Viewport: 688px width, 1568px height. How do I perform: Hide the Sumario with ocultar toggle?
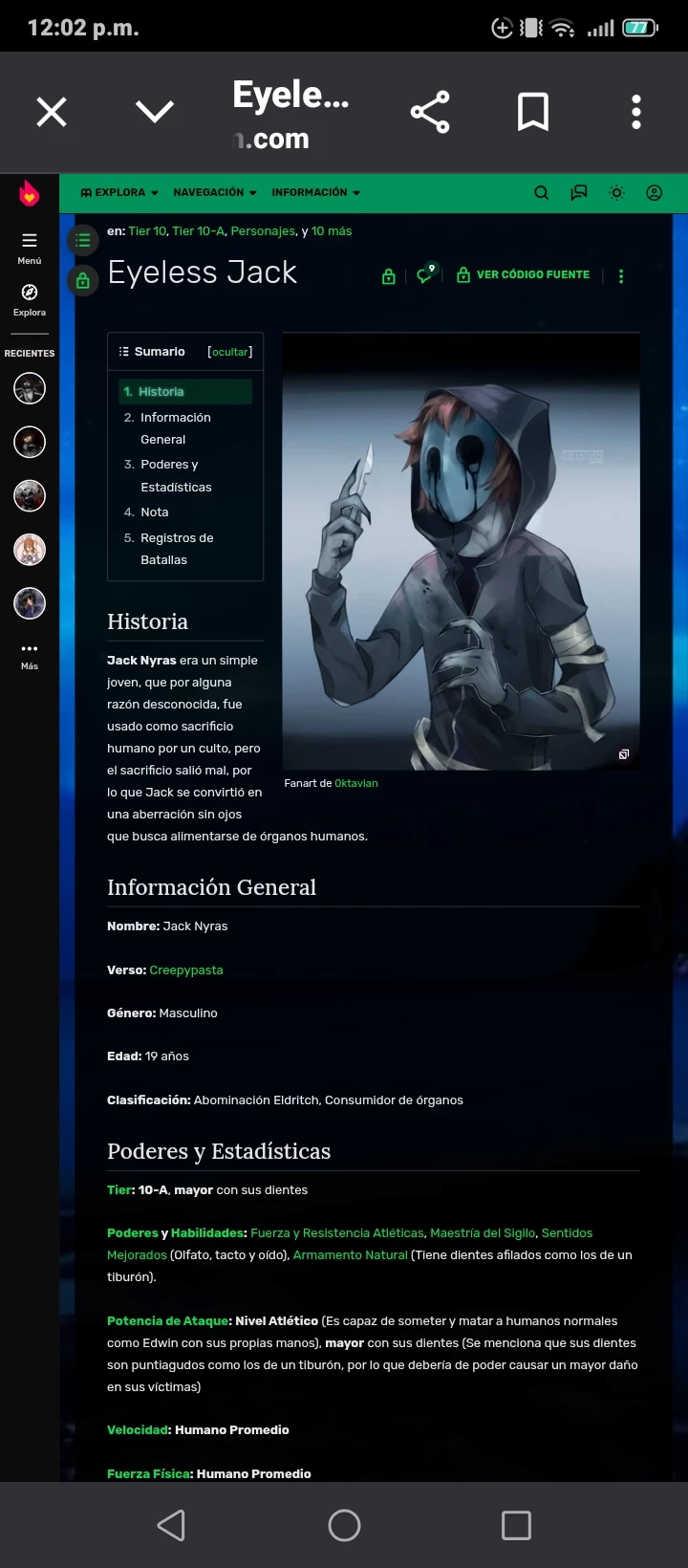230,352
